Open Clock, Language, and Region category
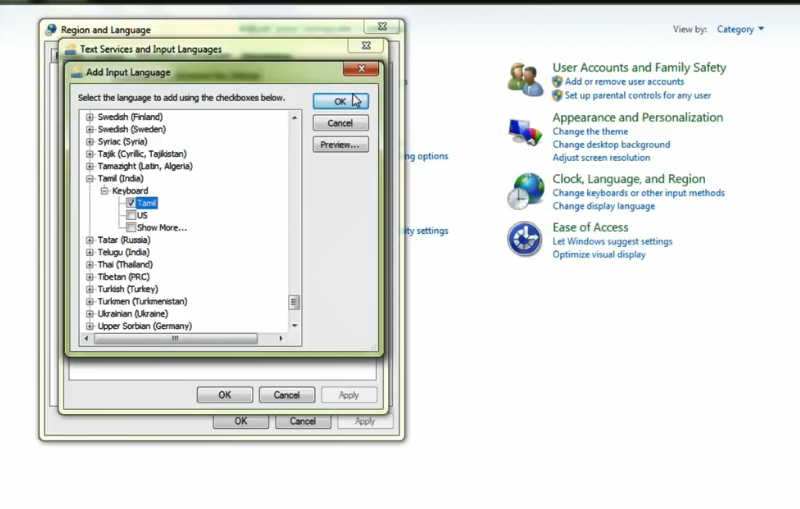The image size is (800, 509). 629,179
